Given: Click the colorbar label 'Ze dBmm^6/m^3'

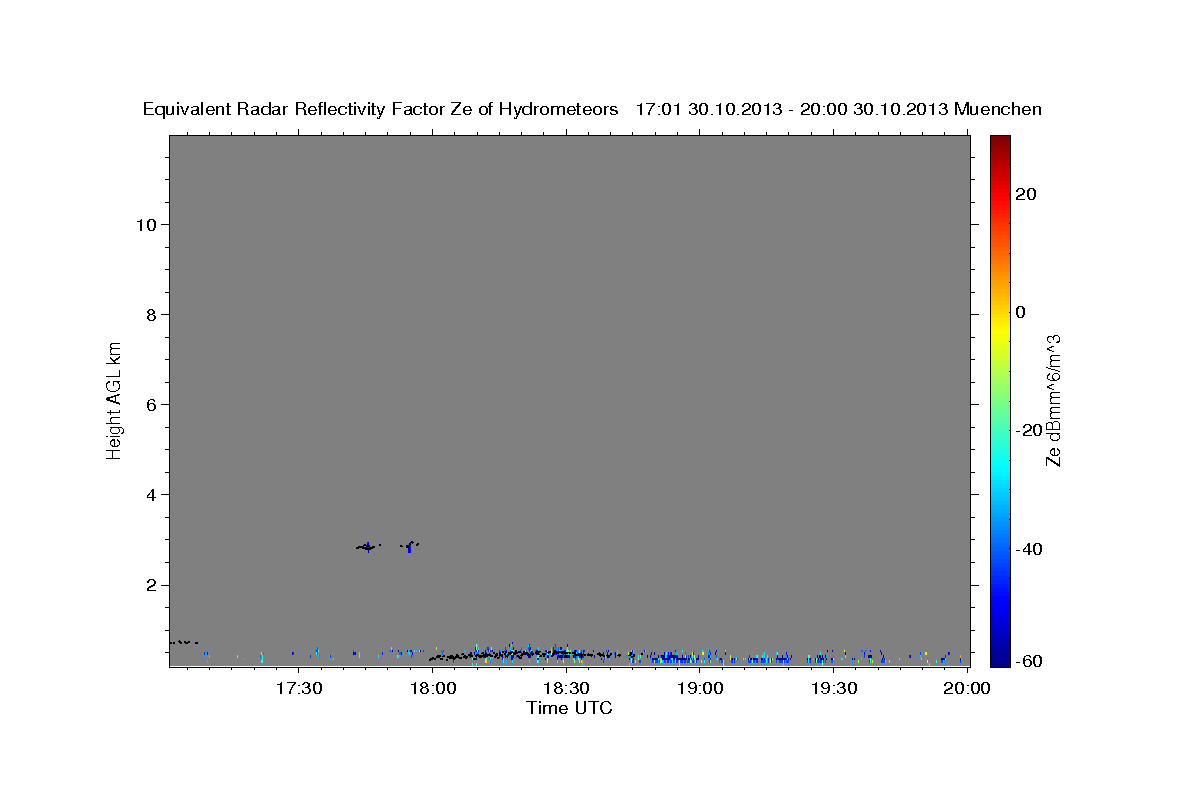Looking at the screenshot, I should point(1053,400).
